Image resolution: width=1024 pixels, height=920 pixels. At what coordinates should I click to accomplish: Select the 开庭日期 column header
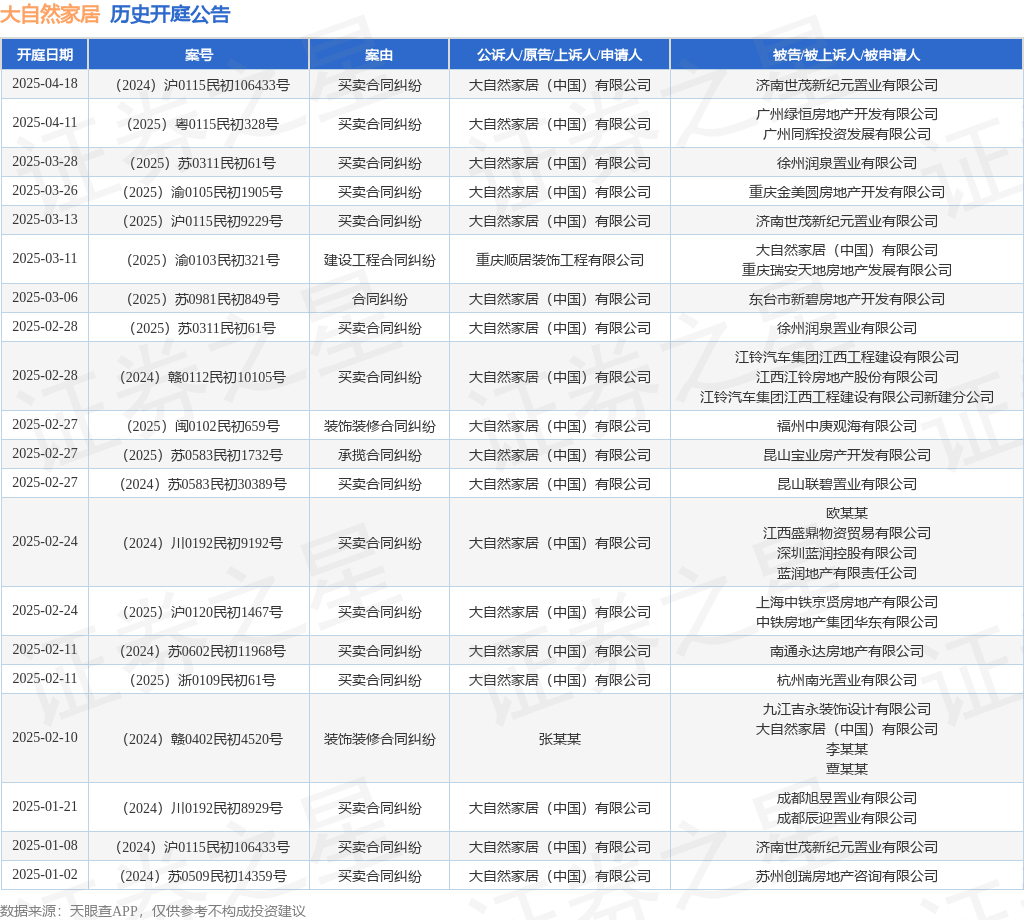[x=44, y=55]
